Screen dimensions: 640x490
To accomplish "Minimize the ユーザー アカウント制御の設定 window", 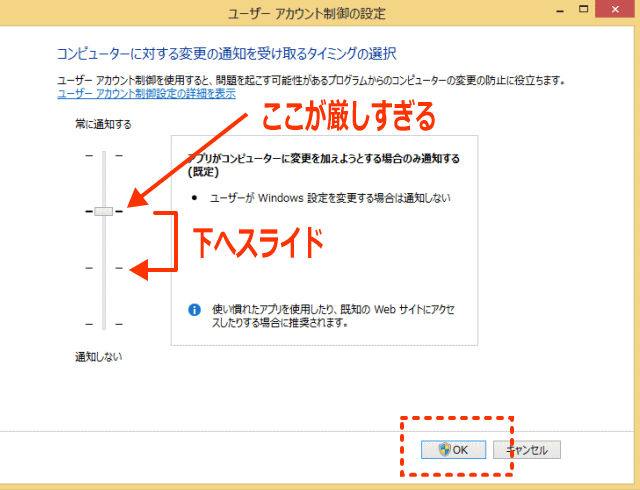I will click(x=560, y=11).
